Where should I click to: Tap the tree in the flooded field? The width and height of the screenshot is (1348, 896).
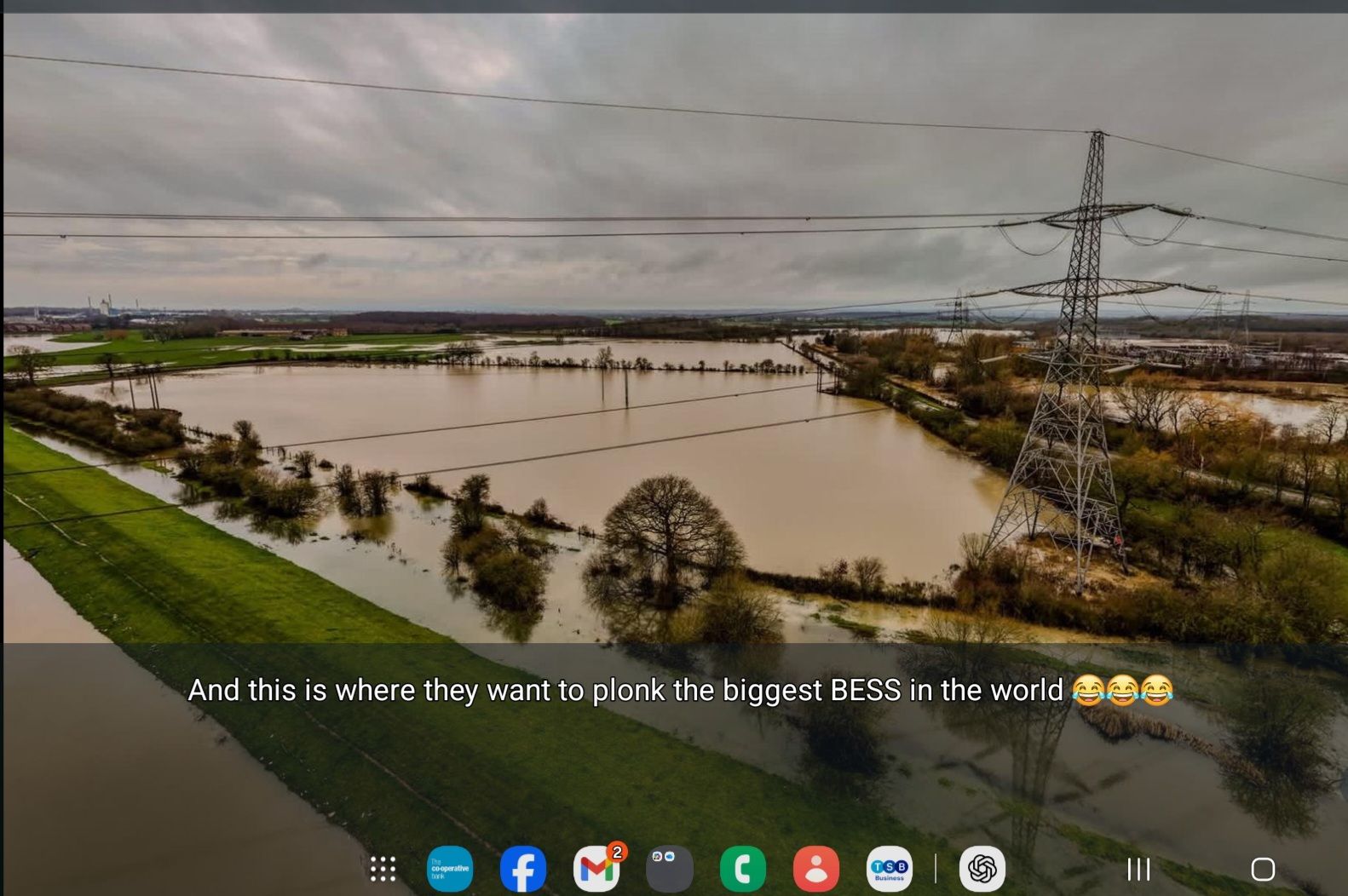click(x=669, y=528)
